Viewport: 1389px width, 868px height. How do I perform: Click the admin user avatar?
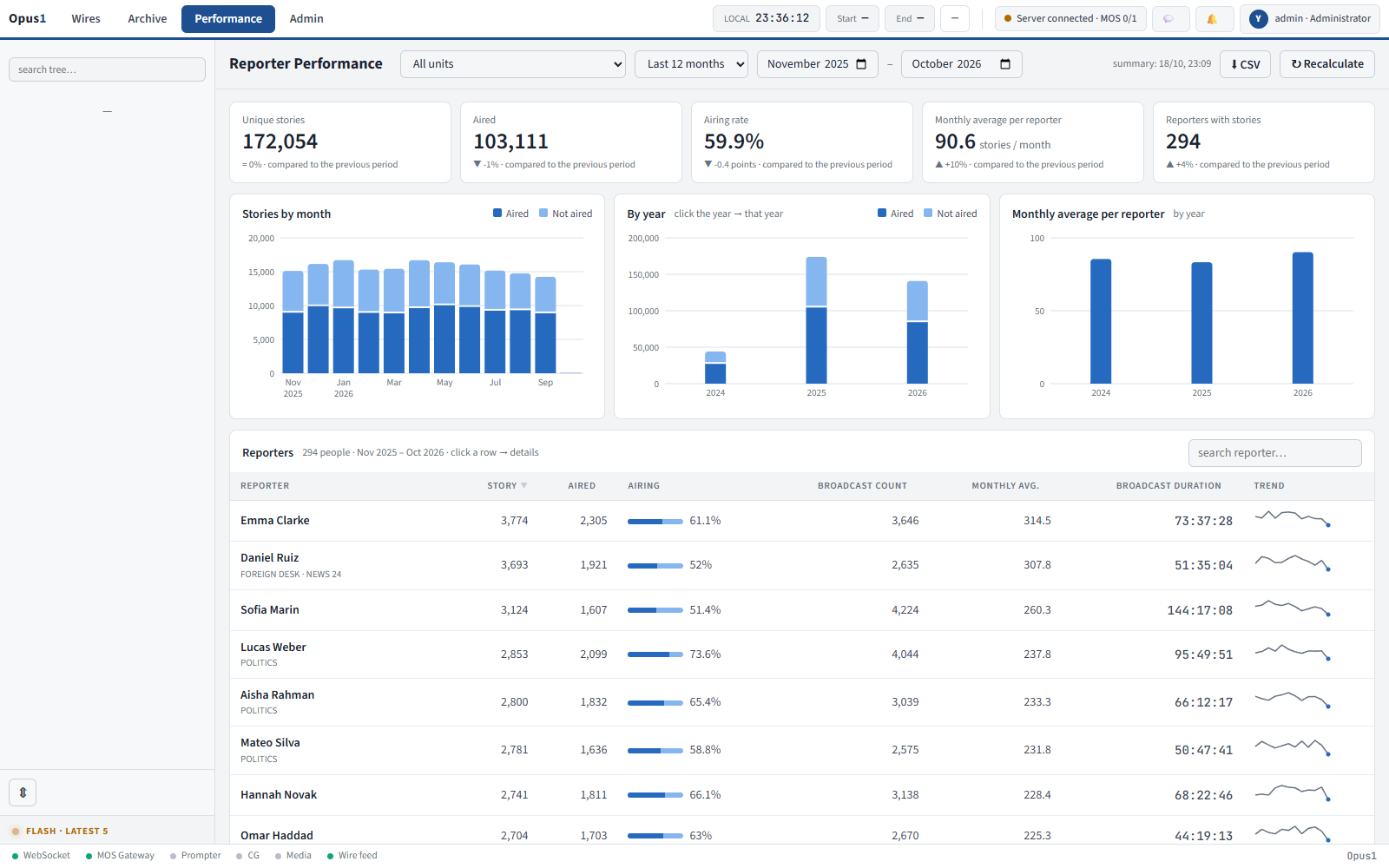click(x=1259, y=18)
